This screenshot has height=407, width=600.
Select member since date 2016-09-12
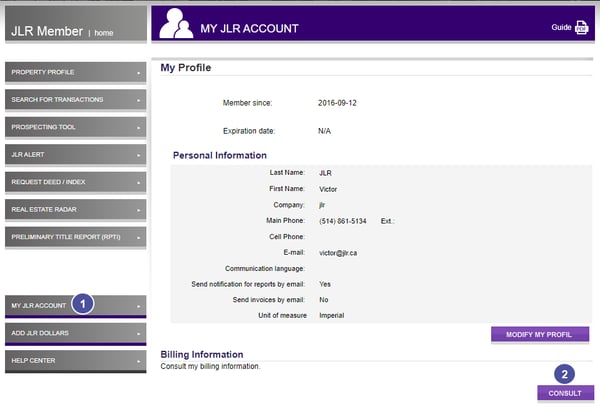point(337,103)
